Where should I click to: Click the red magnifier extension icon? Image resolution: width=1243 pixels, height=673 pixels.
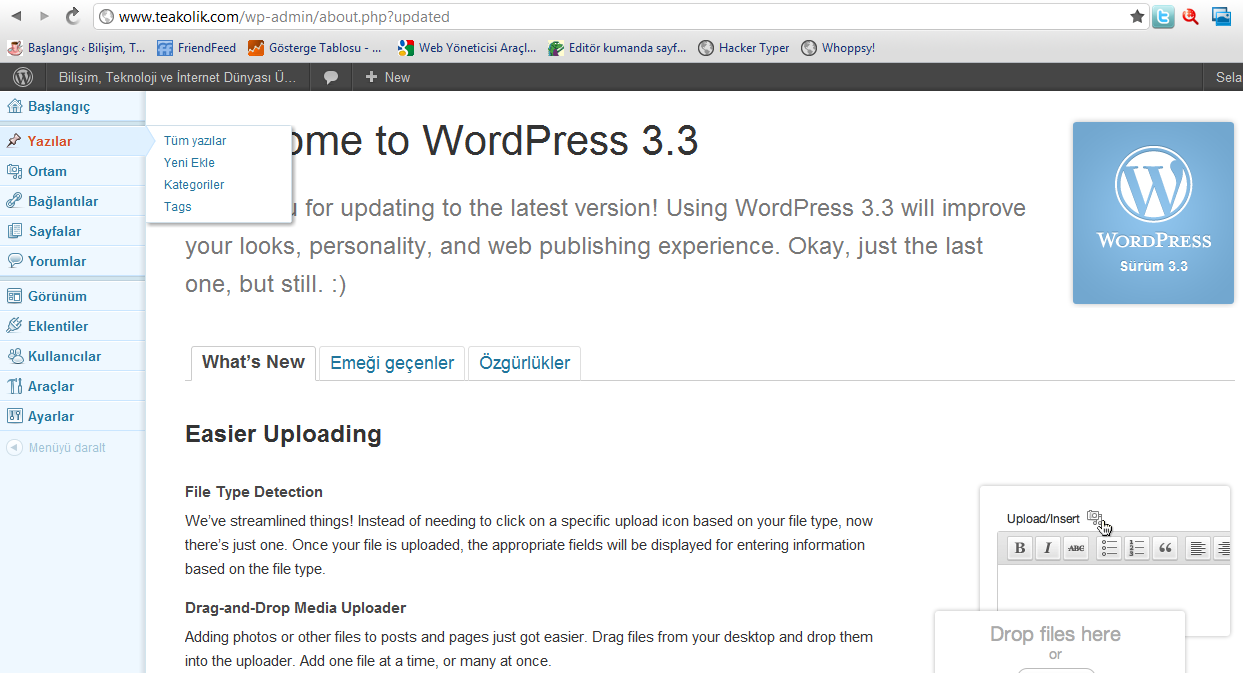coord(1190,16)
